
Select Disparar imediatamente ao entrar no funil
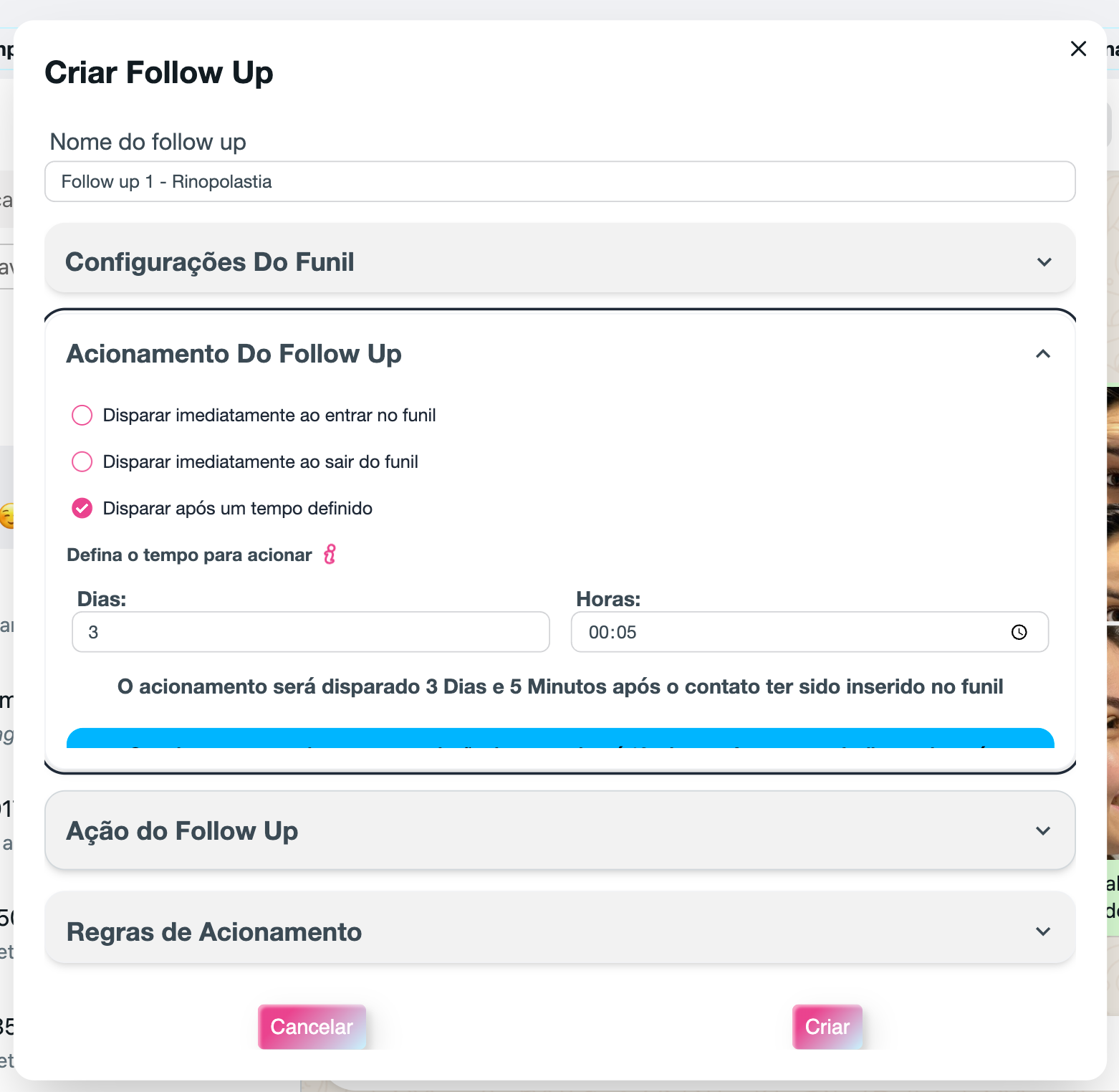[82, 416]
